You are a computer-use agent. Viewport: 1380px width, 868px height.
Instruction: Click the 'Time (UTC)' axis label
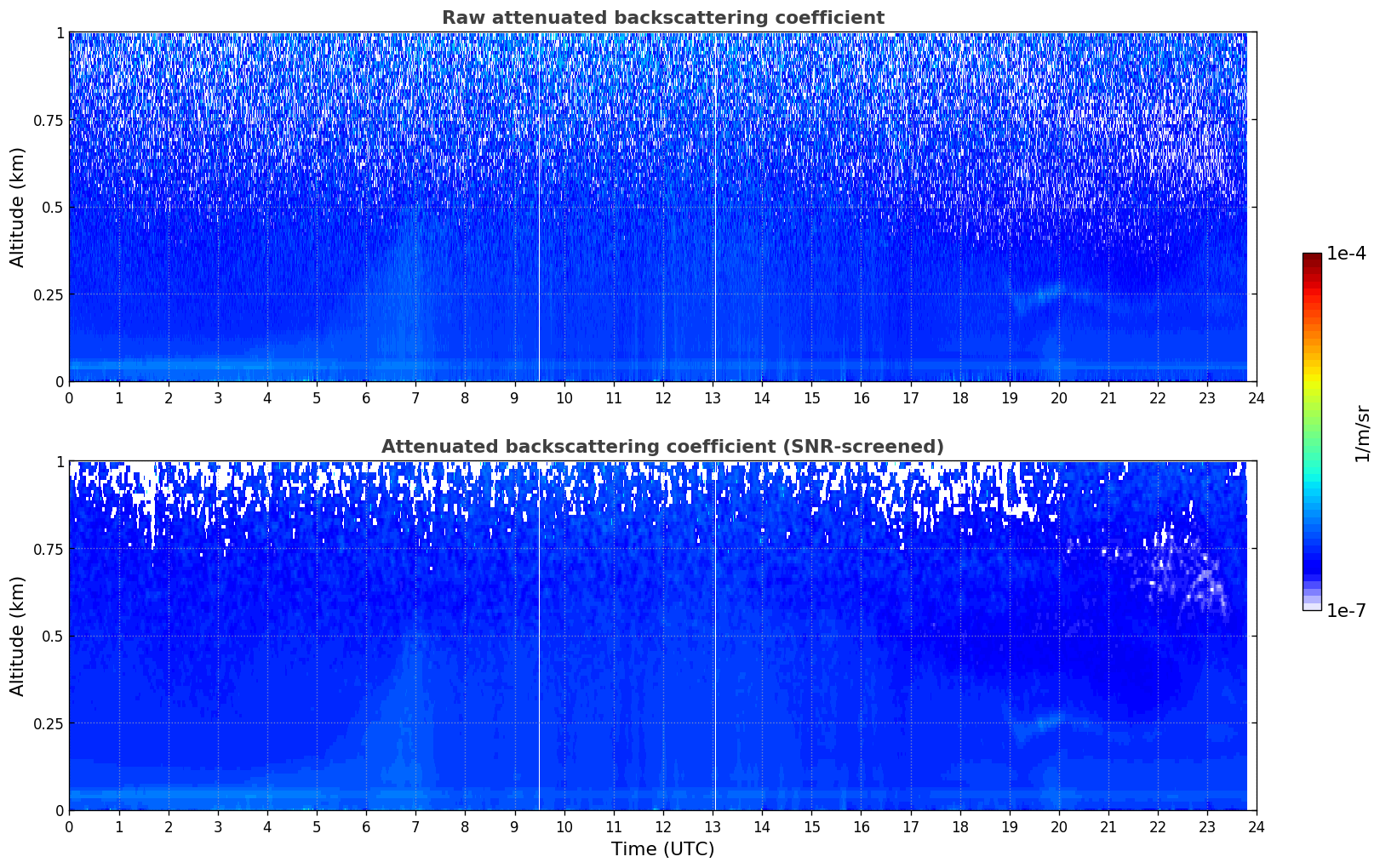662,849
